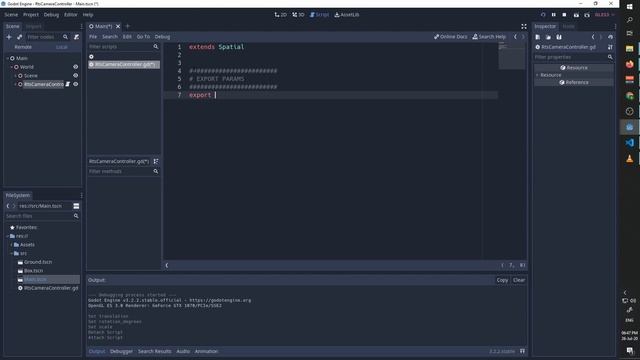Open Scene dock options menu
Viewport: 640px width, 360px height.
point(81,26)
